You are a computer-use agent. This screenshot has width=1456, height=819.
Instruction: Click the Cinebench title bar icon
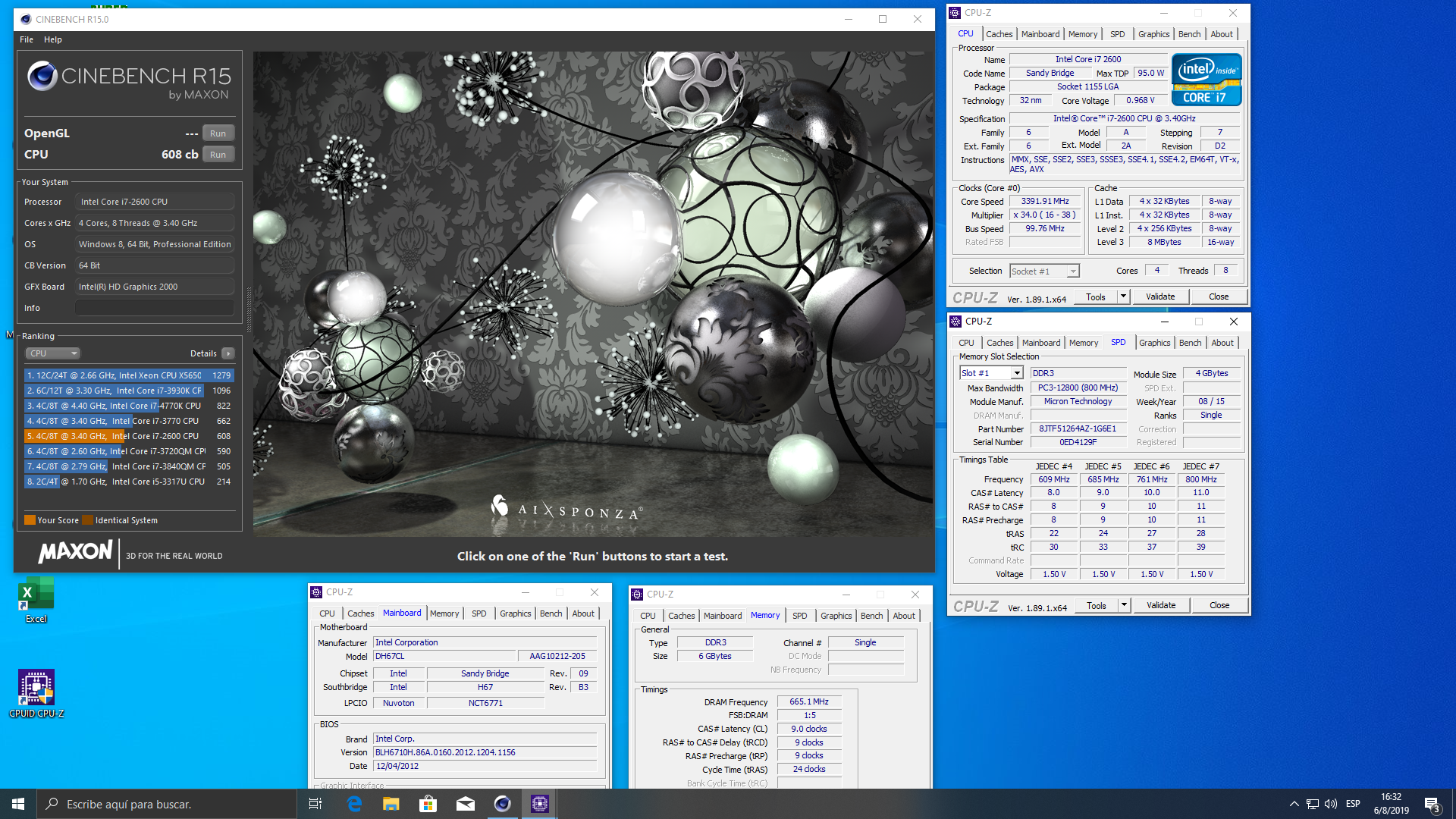[26, 19]
